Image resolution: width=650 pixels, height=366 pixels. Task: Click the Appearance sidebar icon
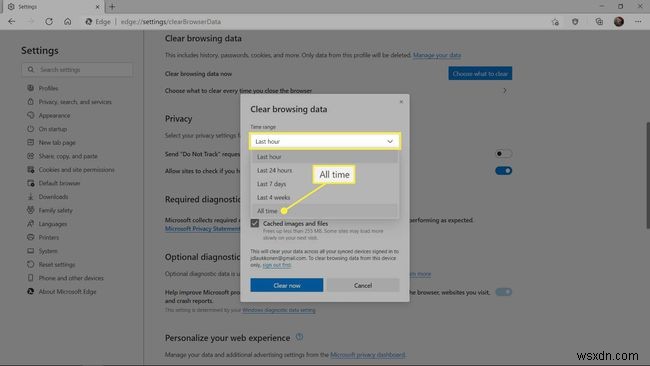coord(31,115)
